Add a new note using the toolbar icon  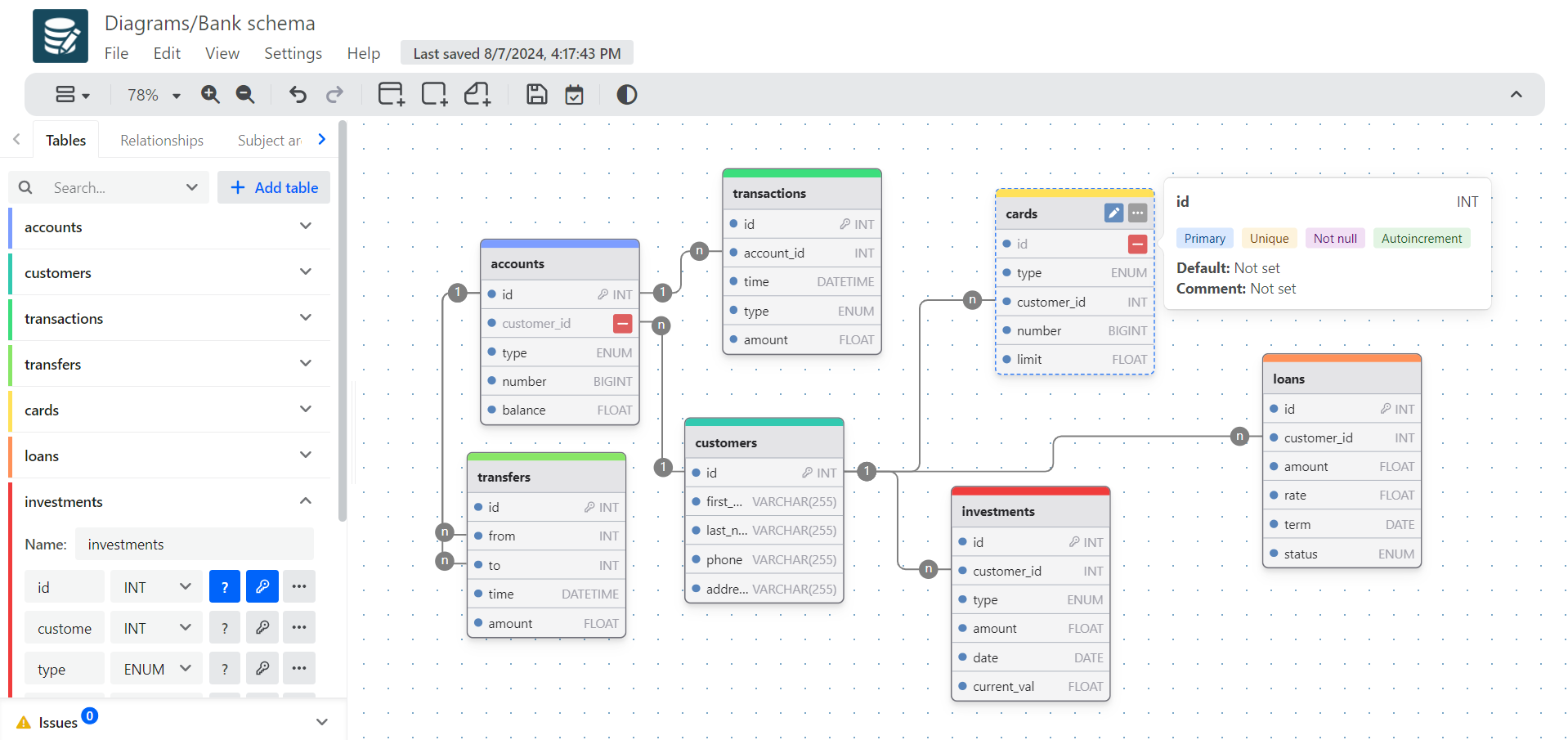point(477,94)
